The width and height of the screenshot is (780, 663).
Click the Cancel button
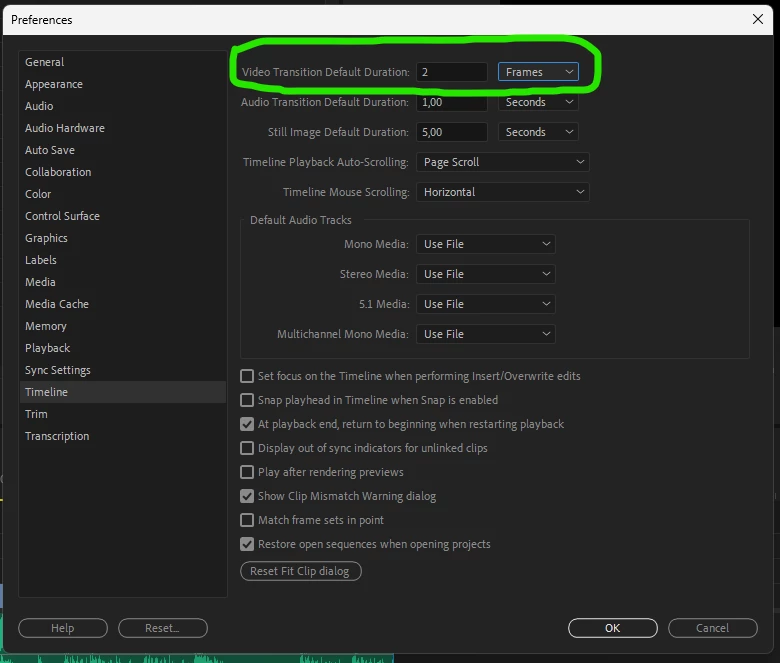pyautogui.click(x=712, y=628)
